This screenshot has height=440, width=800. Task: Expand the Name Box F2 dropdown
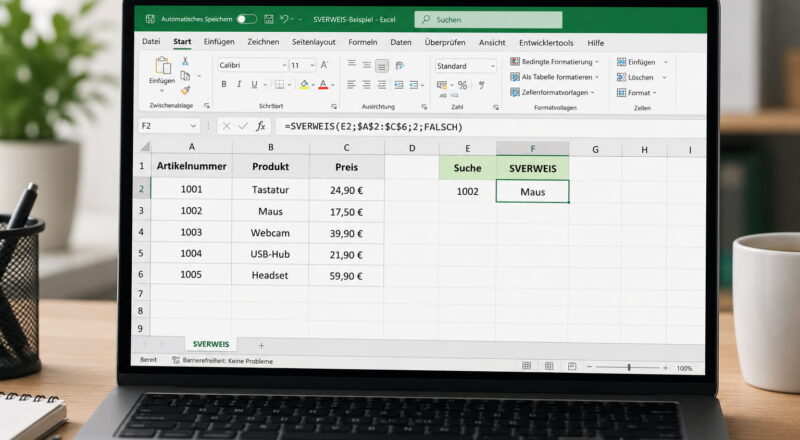pos(193,126)
